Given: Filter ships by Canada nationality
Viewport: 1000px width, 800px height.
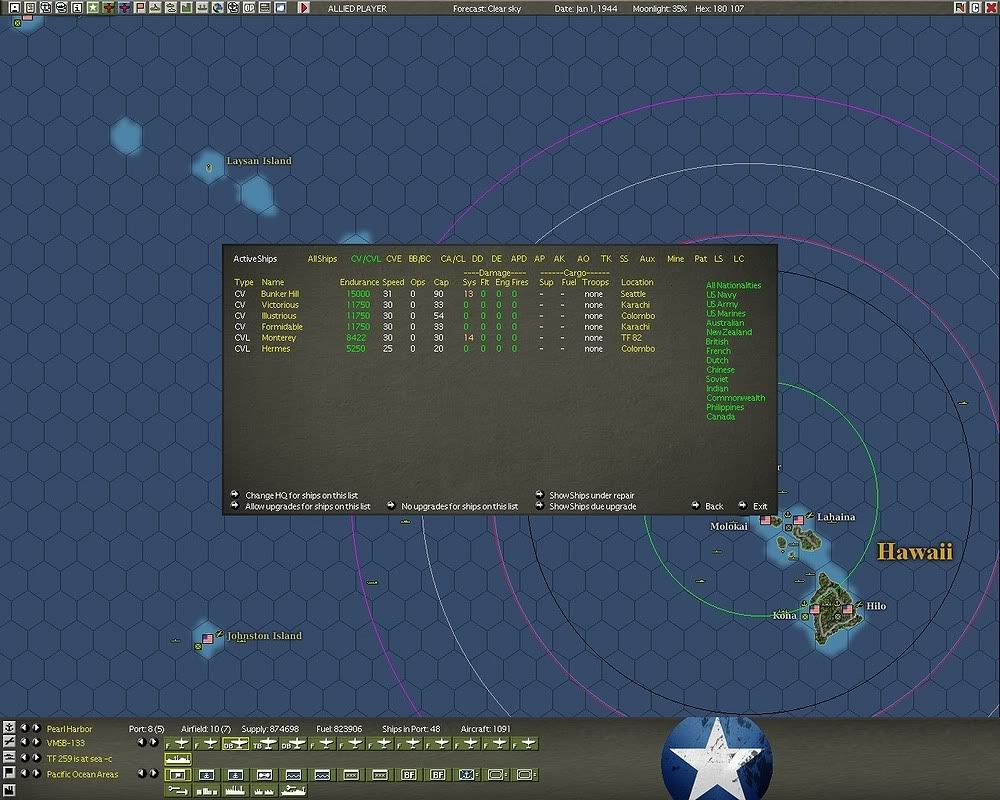Looking at the screenshot, I should click(721, 417).
